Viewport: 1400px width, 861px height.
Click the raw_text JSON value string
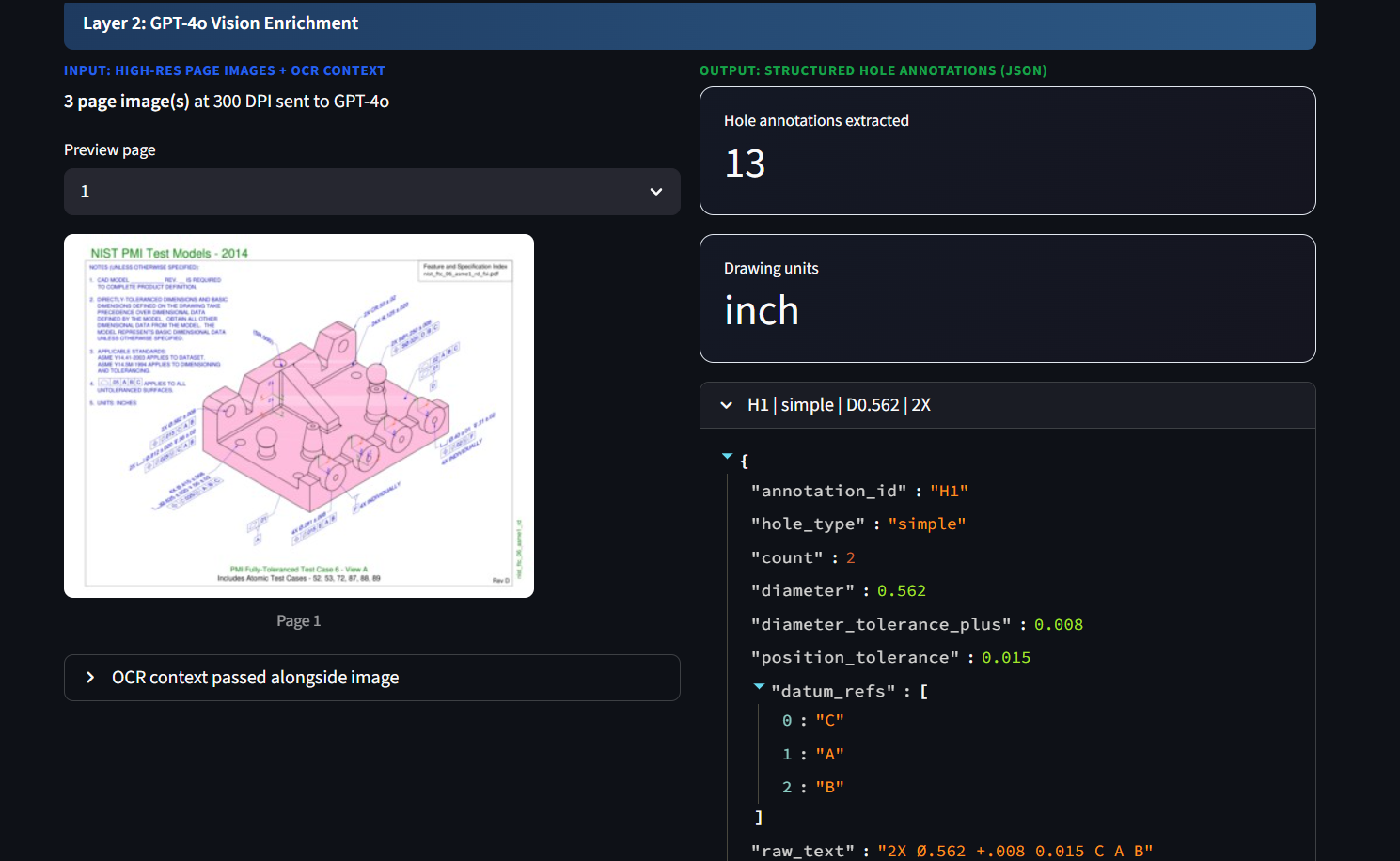point(1015,851)
